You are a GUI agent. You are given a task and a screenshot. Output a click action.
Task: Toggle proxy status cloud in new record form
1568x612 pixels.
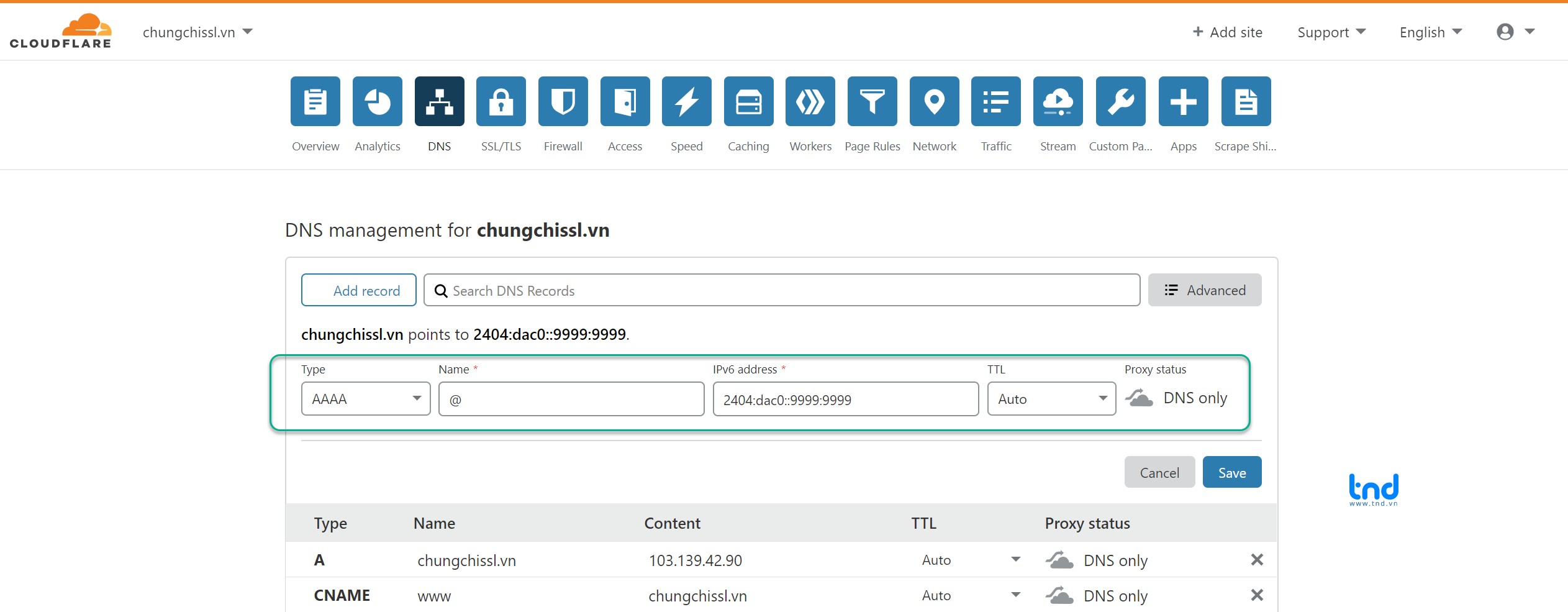coord(1140,398)
